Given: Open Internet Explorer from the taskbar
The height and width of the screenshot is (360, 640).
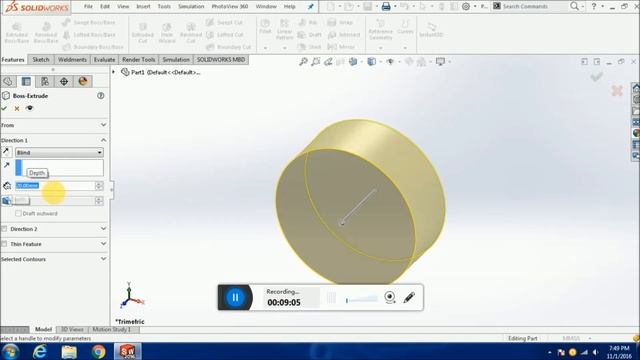Looking at the screenshot, I should click(x=40, y=351).
